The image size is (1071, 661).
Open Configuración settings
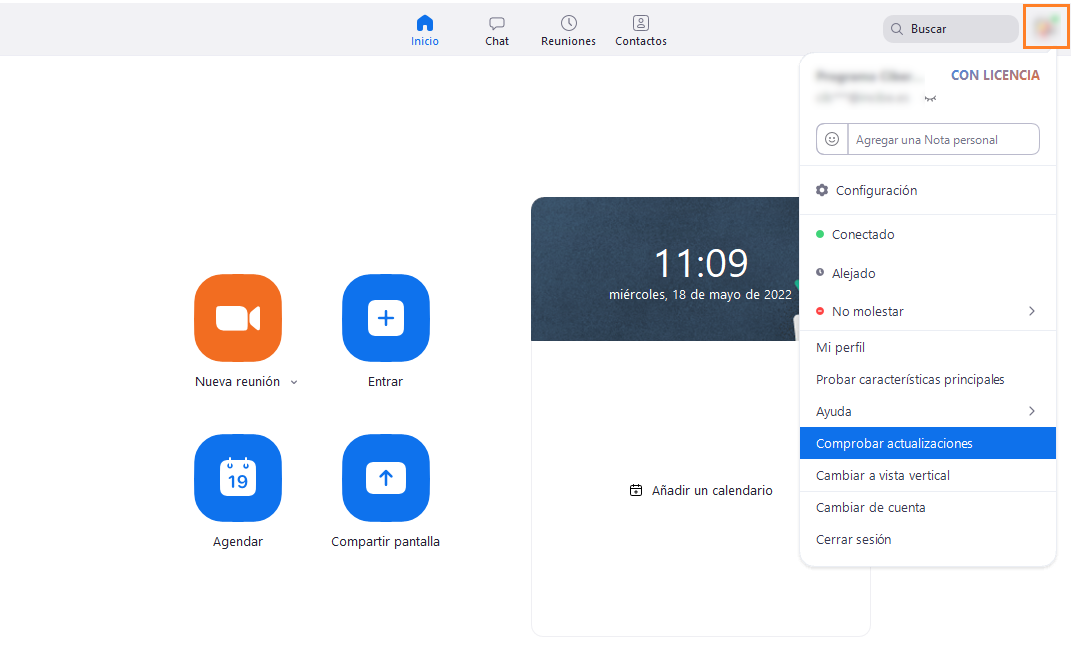tap(875, 190)
